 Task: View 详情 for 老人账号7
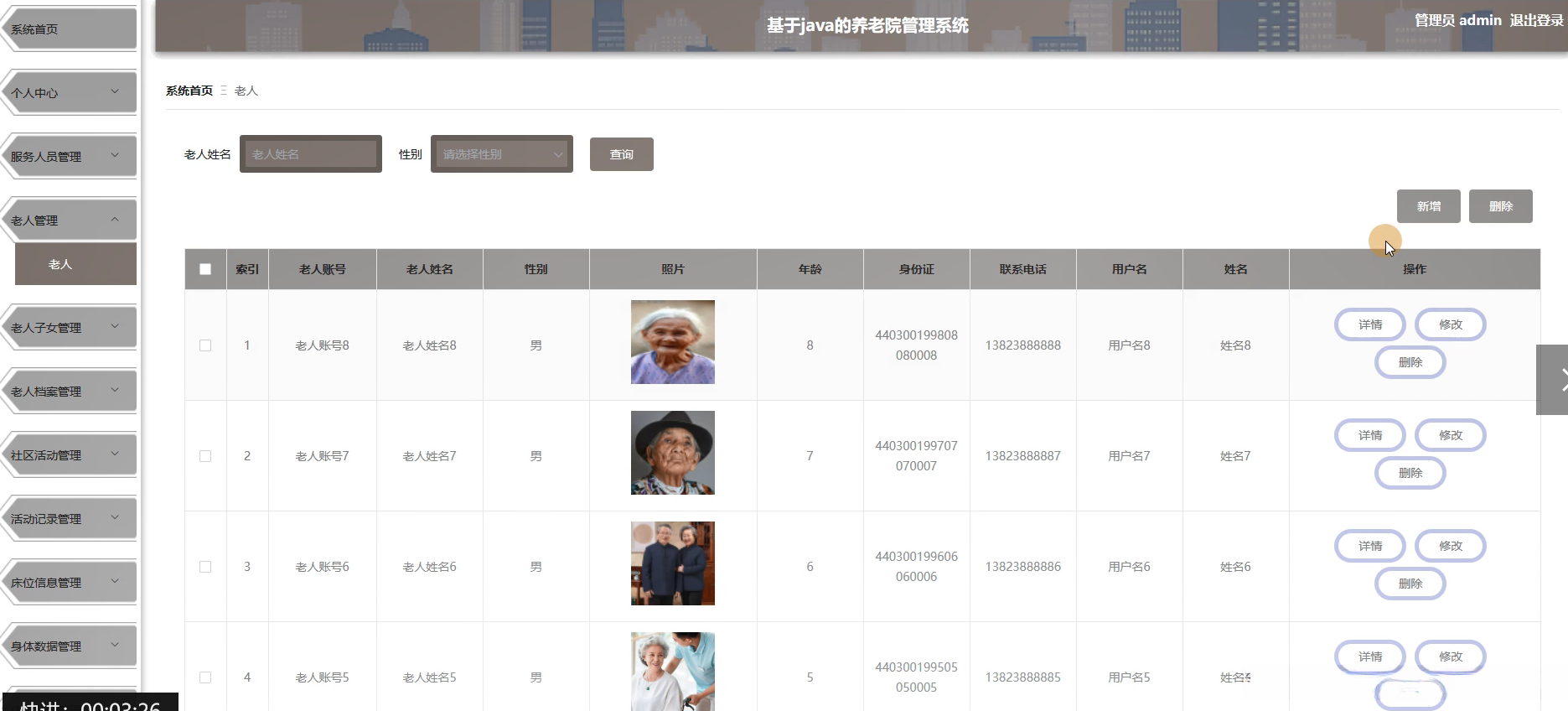coord(1370,435)
